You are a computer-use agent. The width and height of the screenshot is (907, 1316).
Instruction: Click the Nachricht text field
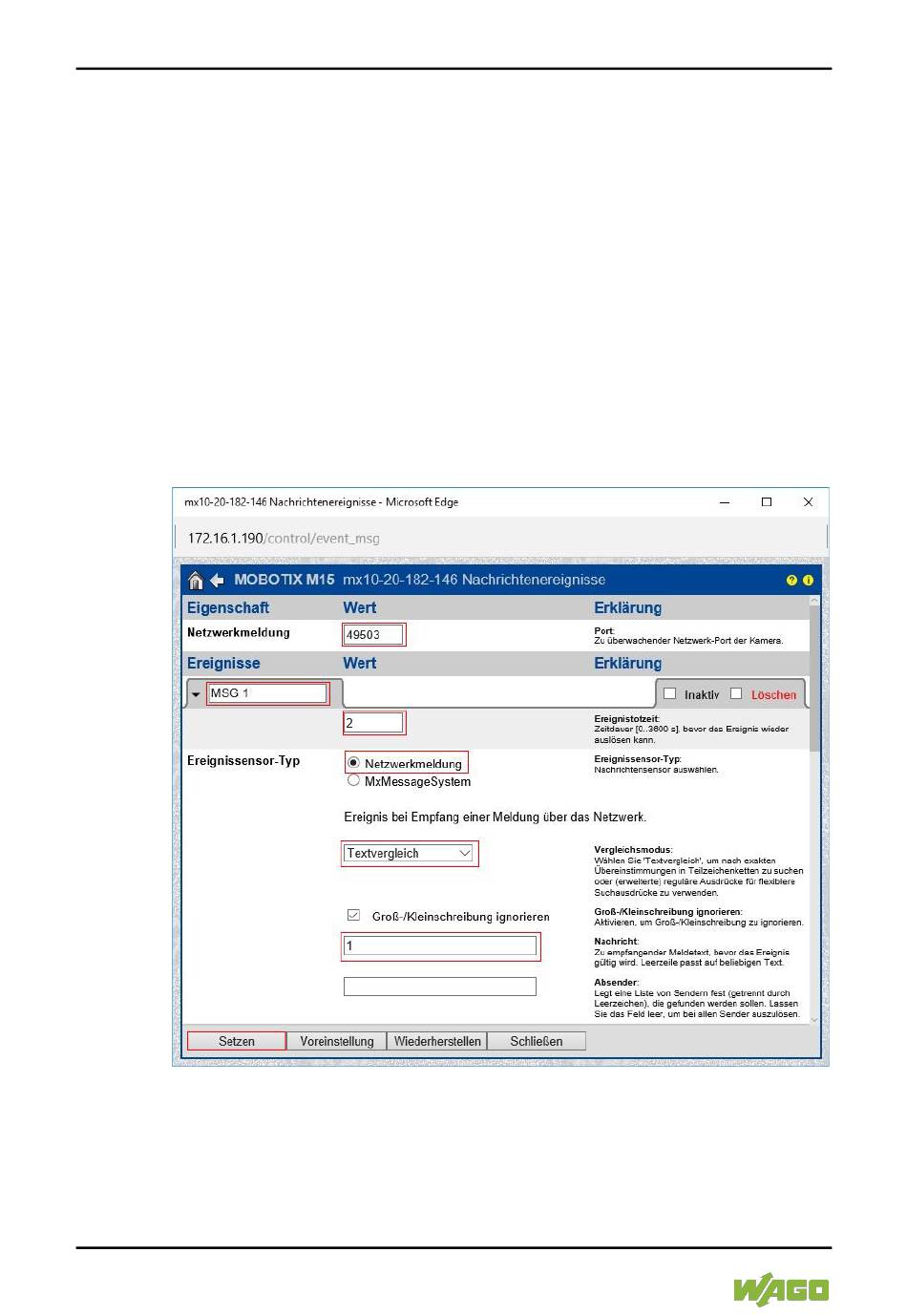coord(440,945)
